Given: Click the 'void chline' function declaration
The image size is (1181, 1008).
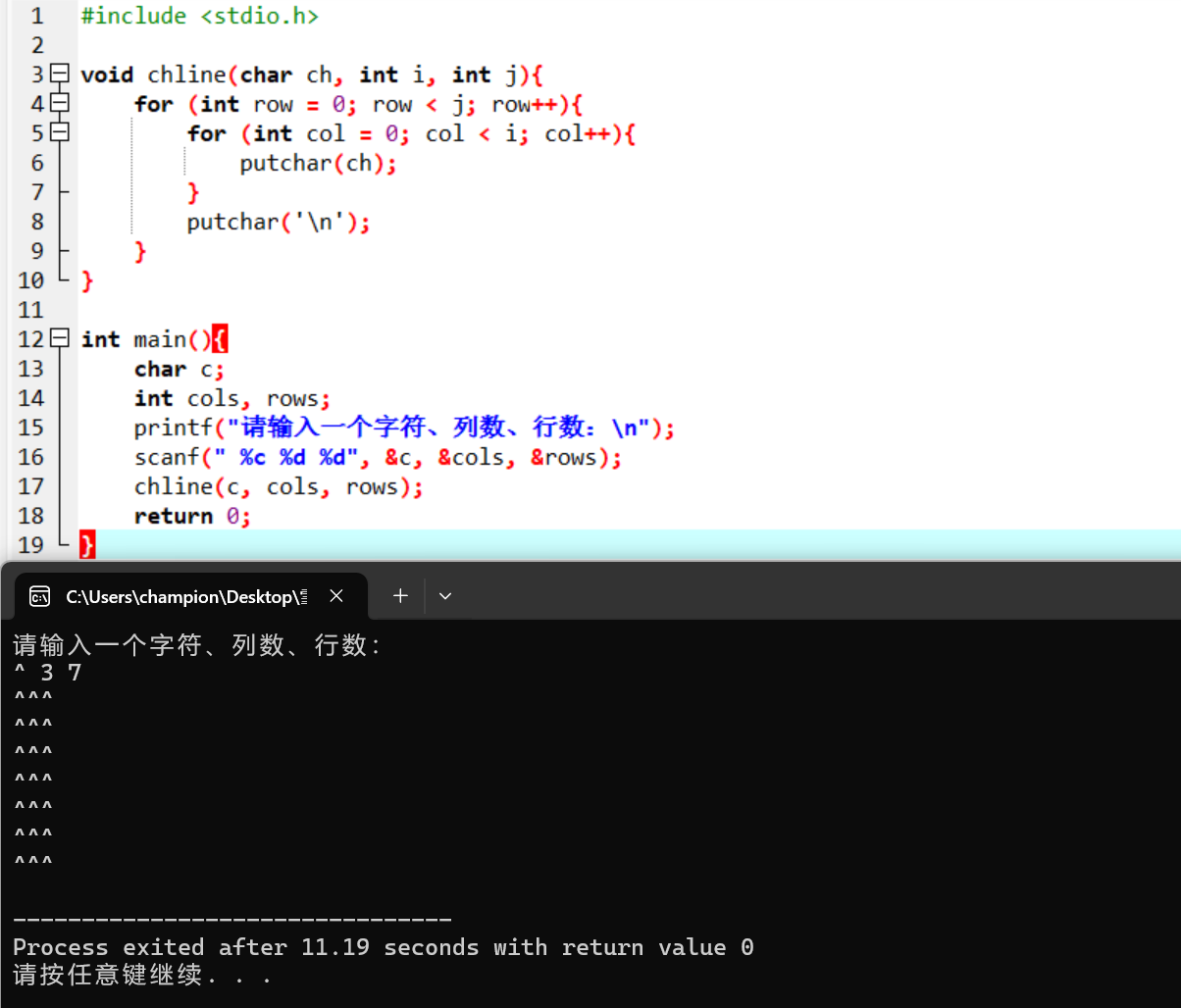Looking at the screenshot, I should click(x=312, y=75).
